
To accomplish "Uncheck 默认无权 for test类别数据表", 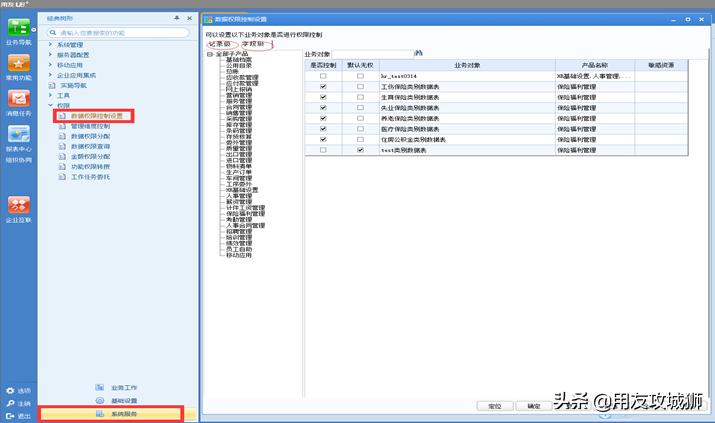I will pyautogui.click(x=360, y=150).
